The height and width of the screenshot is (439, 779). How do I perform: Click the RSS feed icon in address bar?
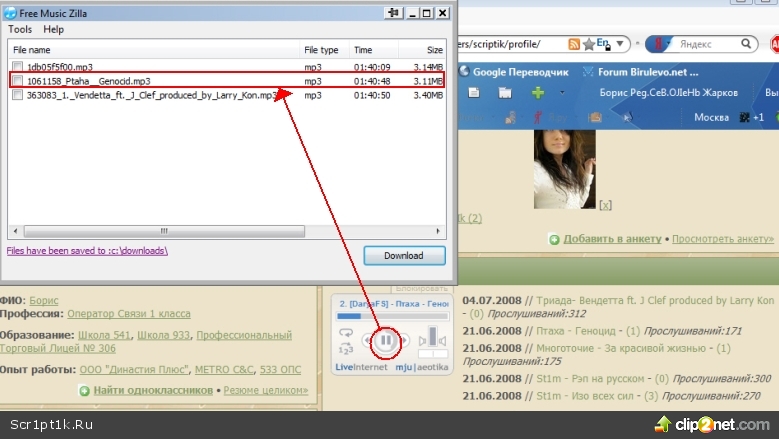point(574,44)
